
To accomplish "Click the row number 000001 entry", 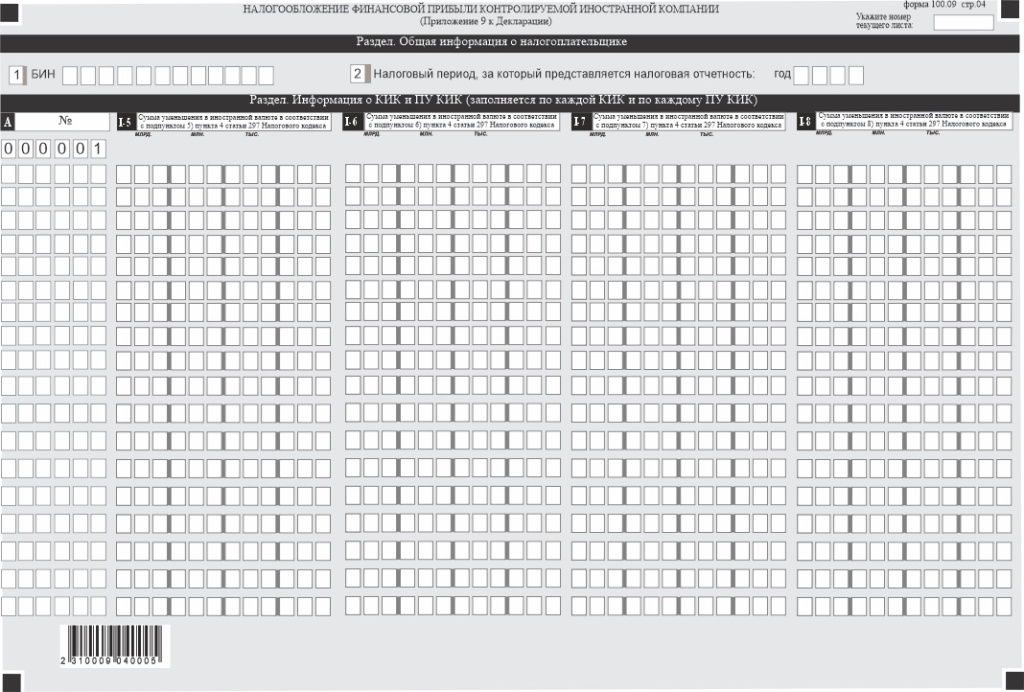I will 54,149.
